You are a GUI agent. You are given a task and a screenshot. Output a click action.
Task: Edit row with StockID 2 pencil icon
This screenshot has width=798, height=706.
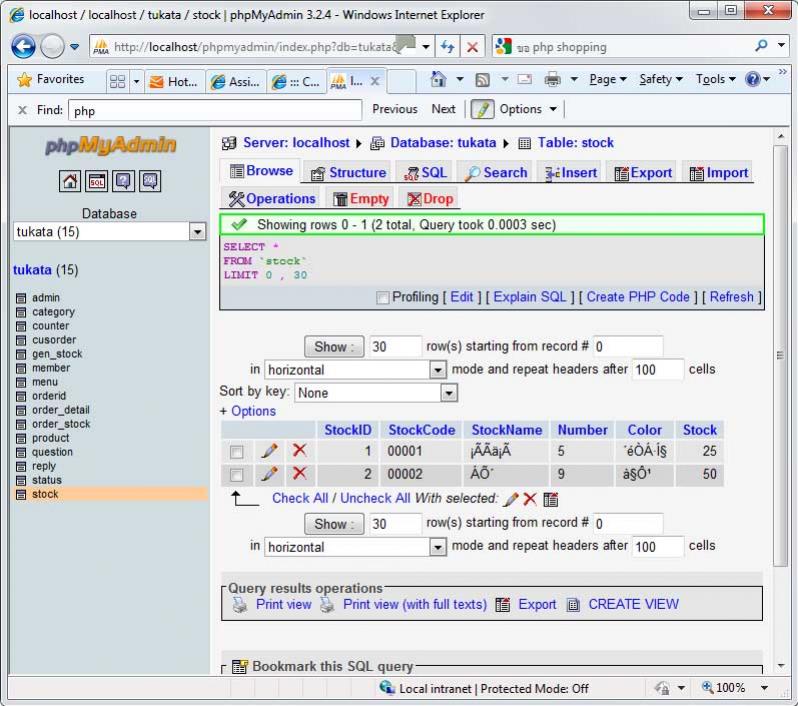[269, 474]
